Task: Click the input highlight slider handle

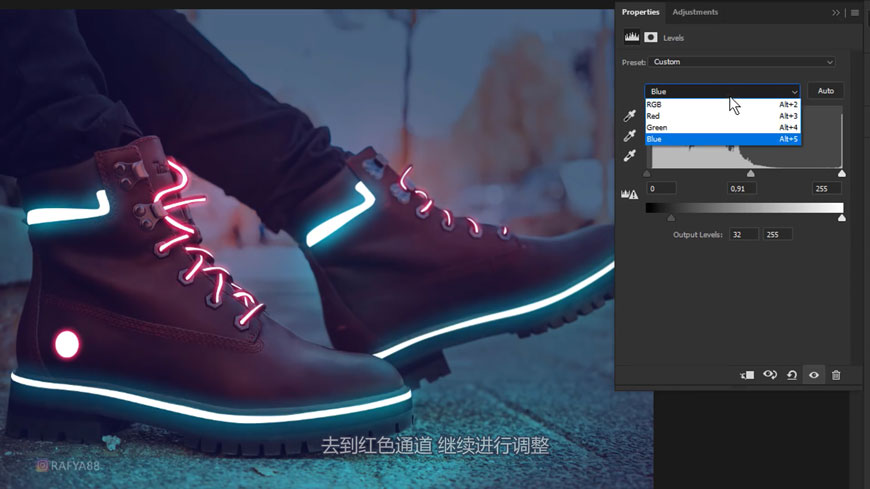Action: [842, 174]
